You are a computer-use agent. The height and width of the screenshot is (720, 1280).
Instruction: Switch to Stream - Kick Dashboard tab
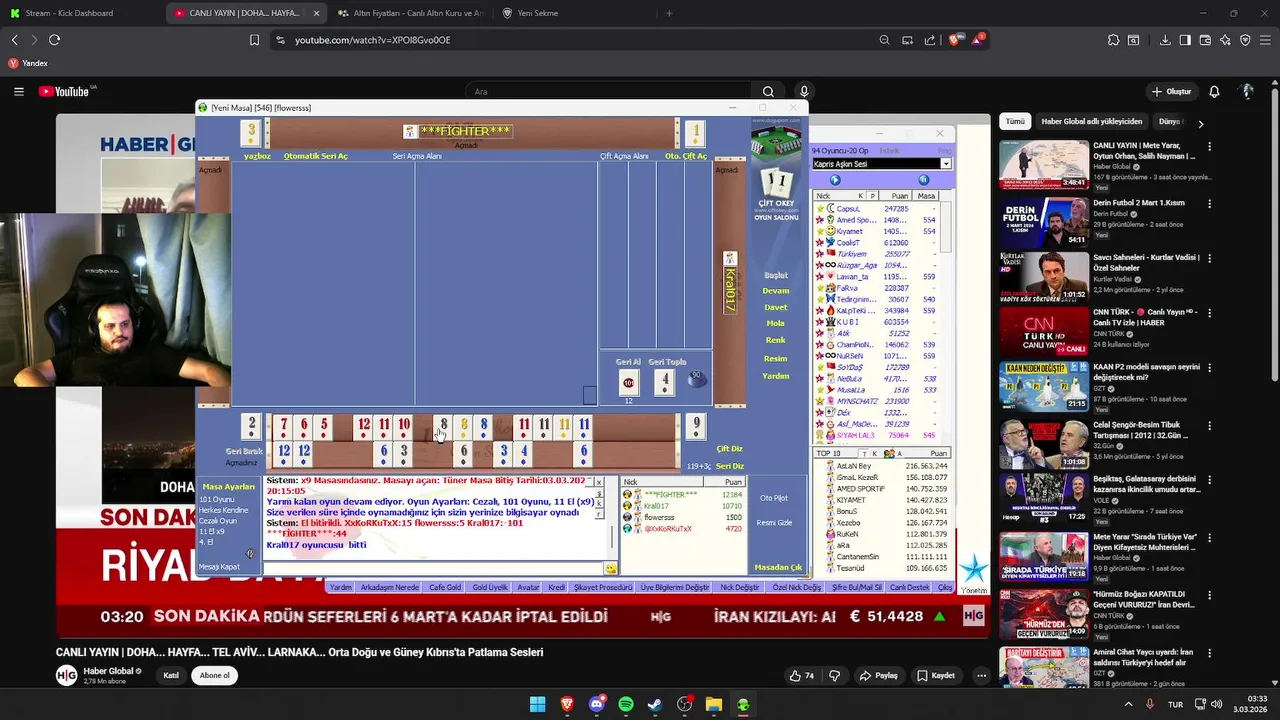coord(80,13)
